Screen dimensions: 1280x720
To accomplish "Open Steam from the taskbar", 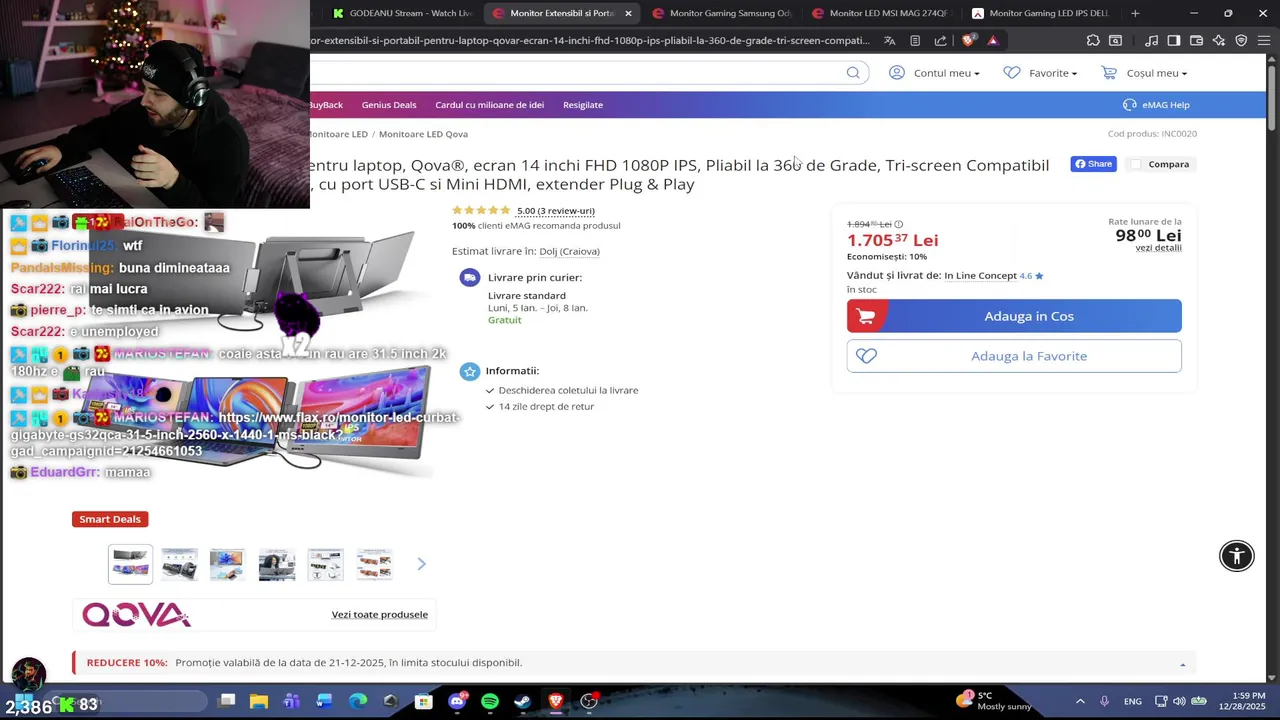I will (x=523, y=701).
